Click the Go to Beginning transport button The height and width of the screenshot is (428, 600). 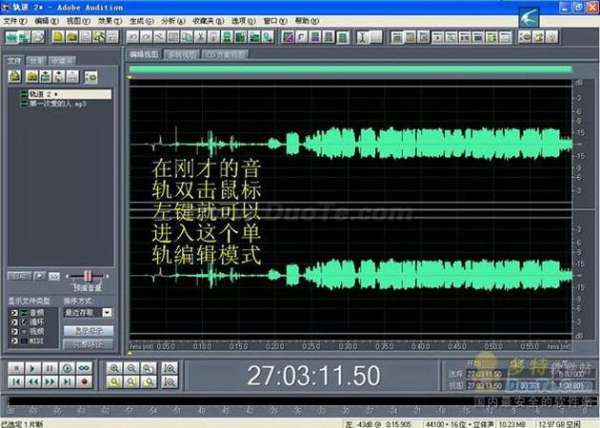tap(16, 382)
